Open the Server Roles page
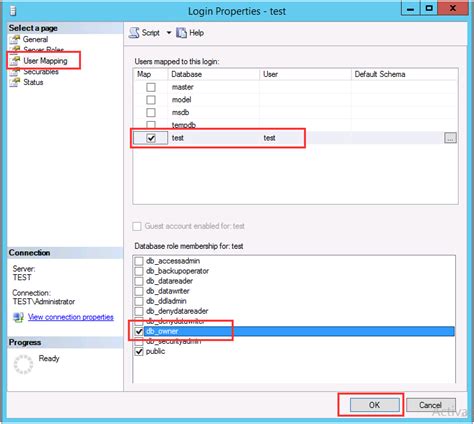Image resolution: width=474 pixels, height=424 pixels. pos(43,50)
